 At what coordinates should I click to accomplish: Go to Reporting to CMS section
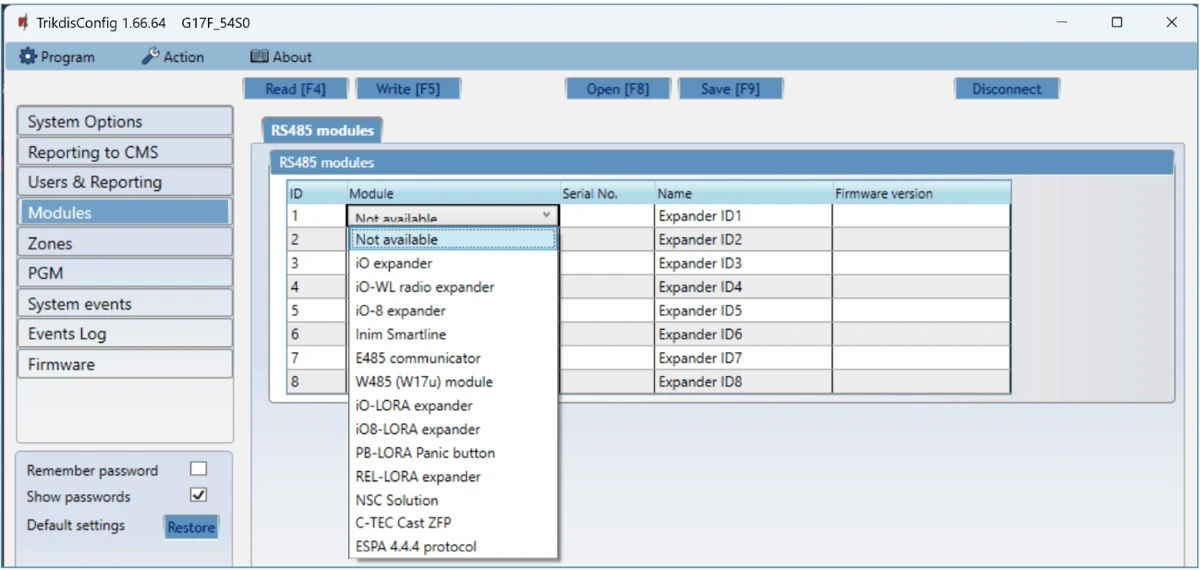pyautogui.click(x=124, y=152)
